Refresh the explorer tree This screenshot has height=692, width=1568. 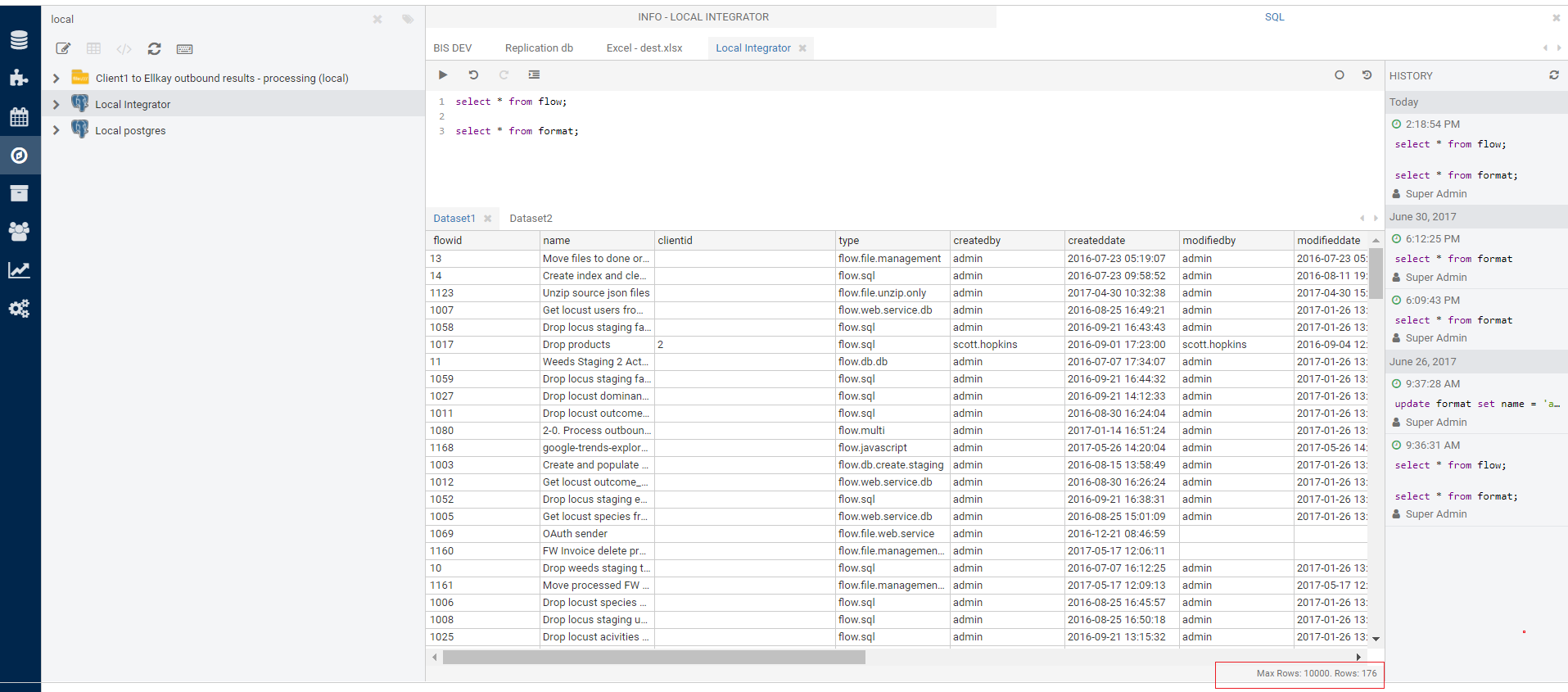point(154,49)
